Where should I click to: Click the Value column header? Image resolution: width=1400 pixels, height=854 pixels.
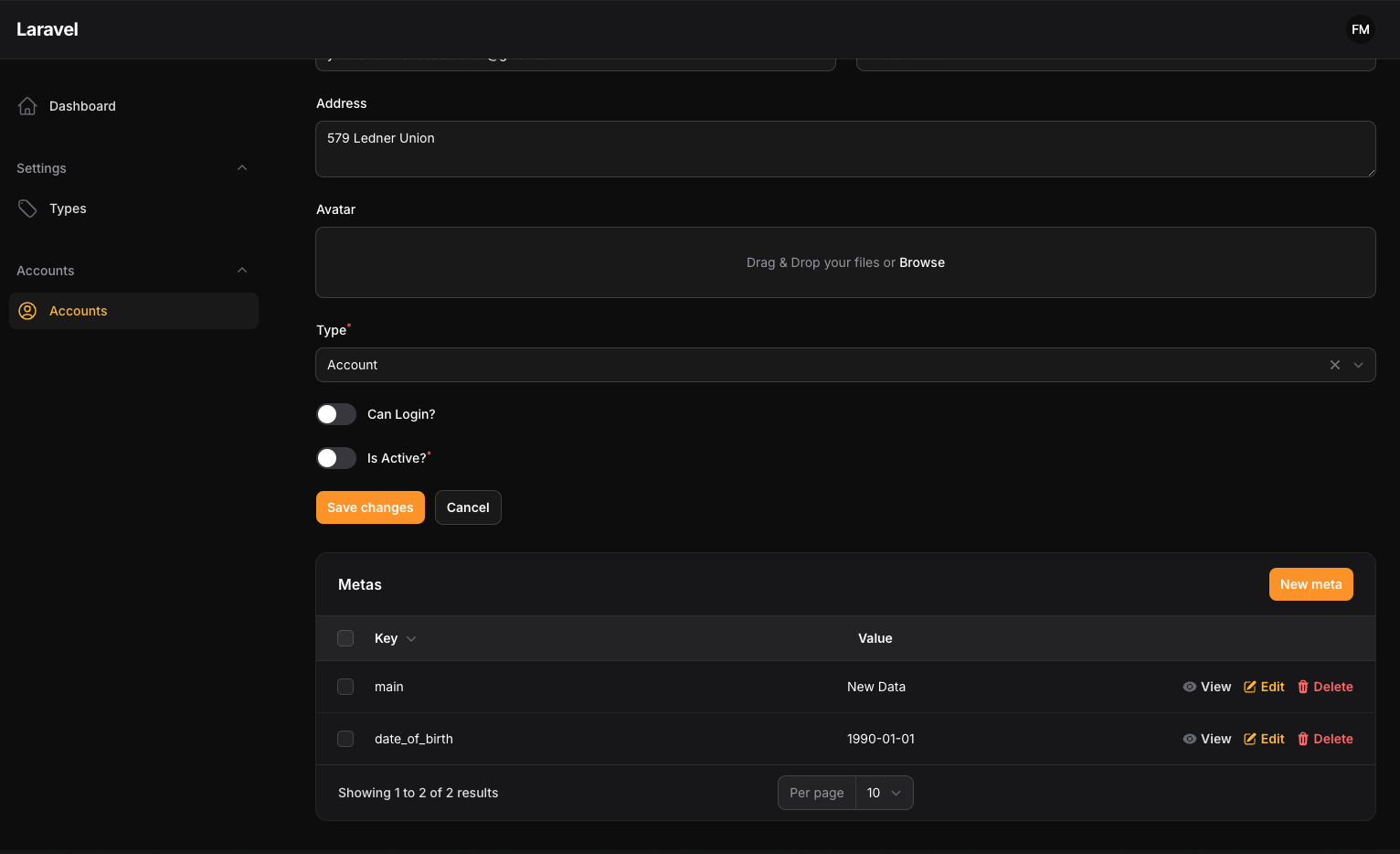click(875, 638)
